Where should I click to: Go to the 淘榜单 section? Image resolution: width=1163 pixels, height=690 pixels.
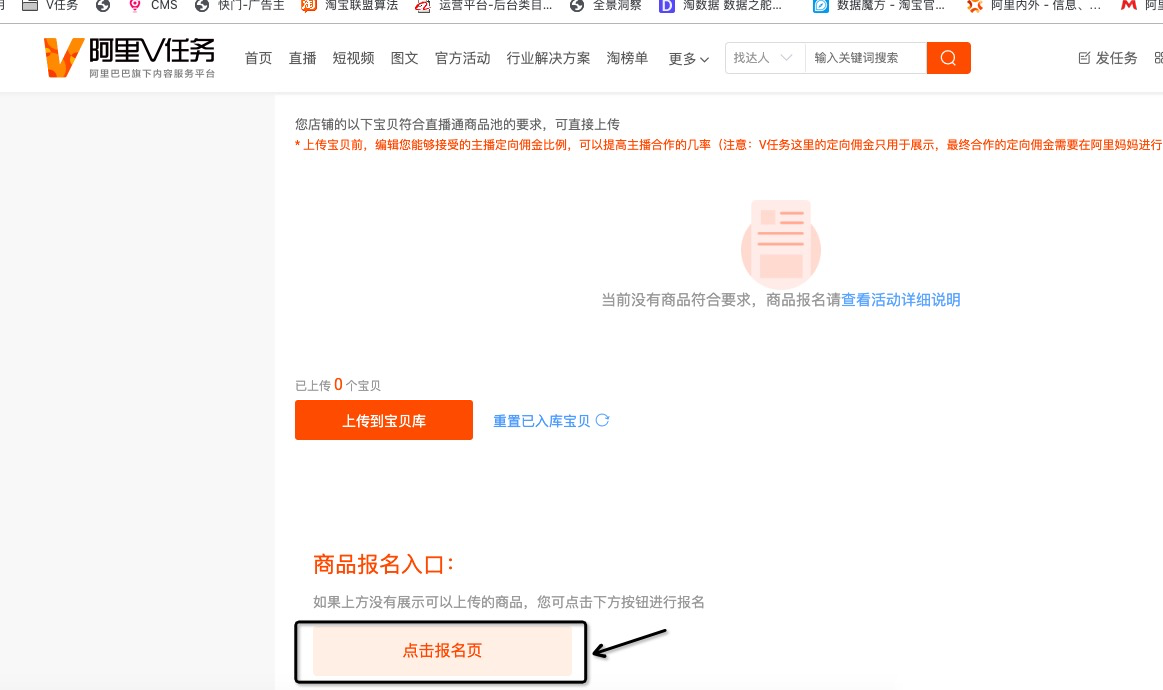click(627, 58)
